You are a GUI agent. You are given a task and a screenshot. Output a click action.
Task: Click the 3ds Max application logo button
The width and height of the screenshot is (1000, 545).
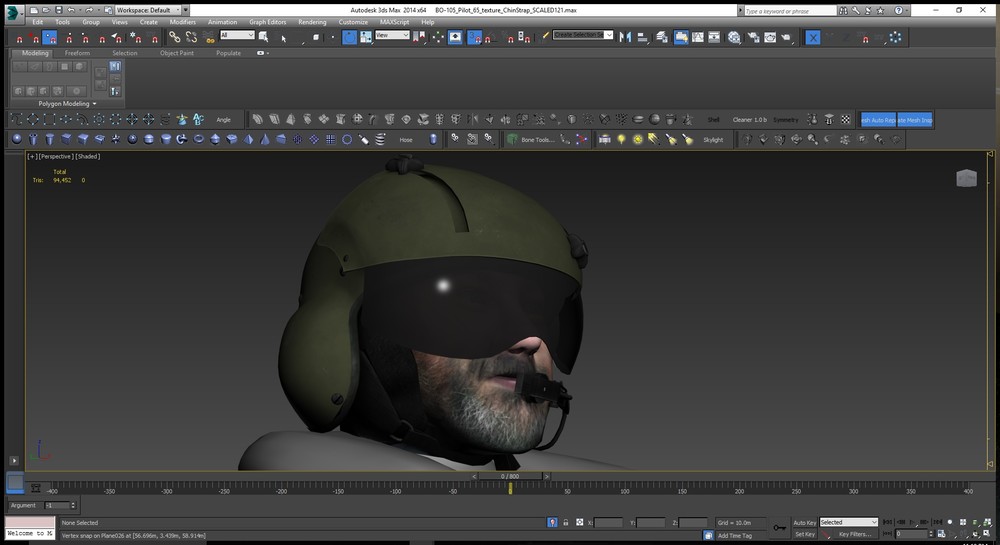point(13,10)
